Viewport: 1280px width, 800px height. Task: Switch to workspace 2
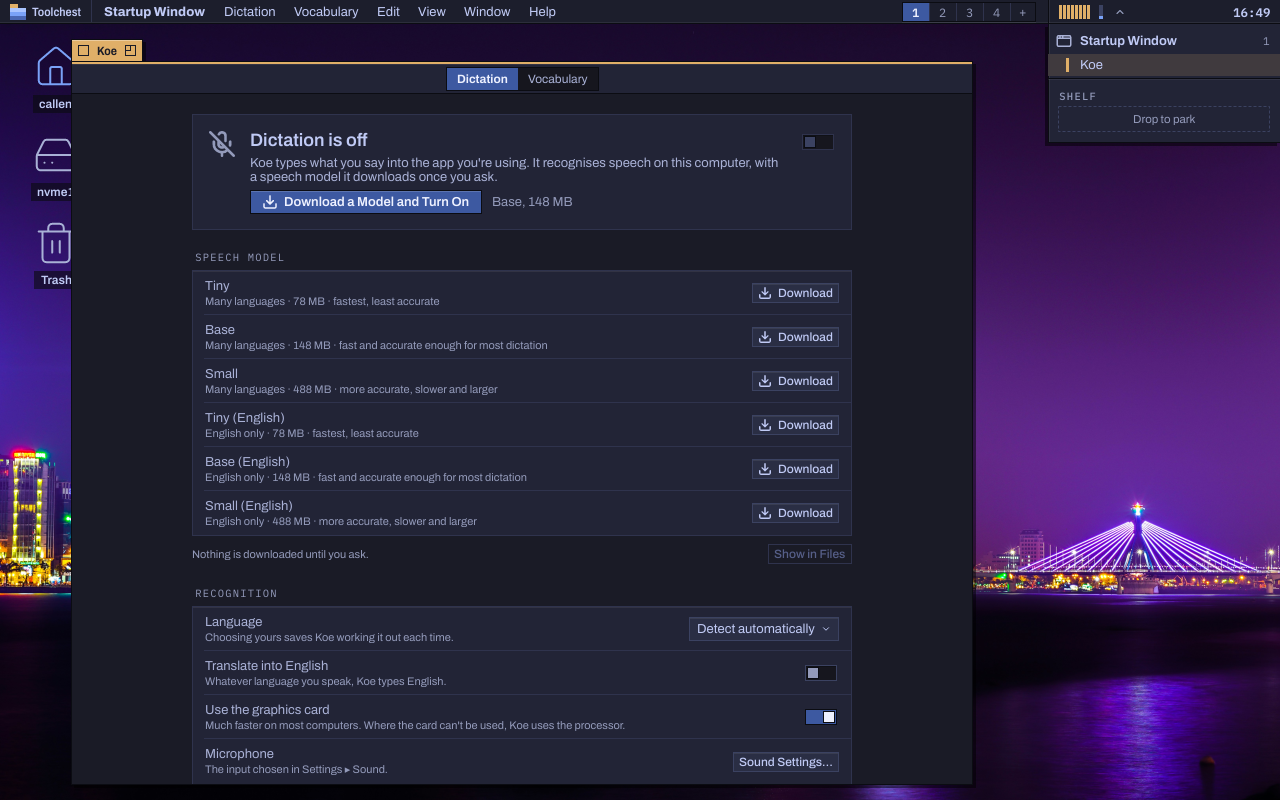coord(942,12)
